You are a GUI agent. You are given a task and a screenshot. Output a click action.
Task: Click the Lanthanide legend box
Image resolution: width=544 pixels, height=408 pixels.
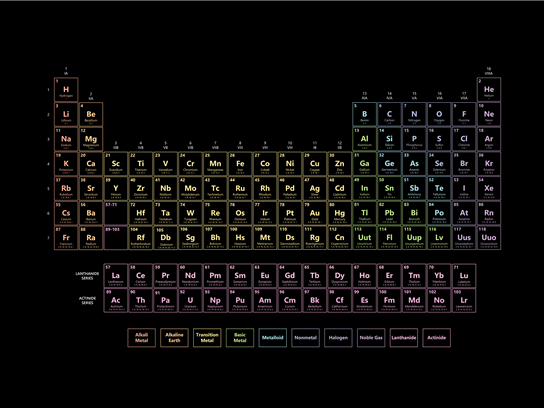click(x=404, y=338)
